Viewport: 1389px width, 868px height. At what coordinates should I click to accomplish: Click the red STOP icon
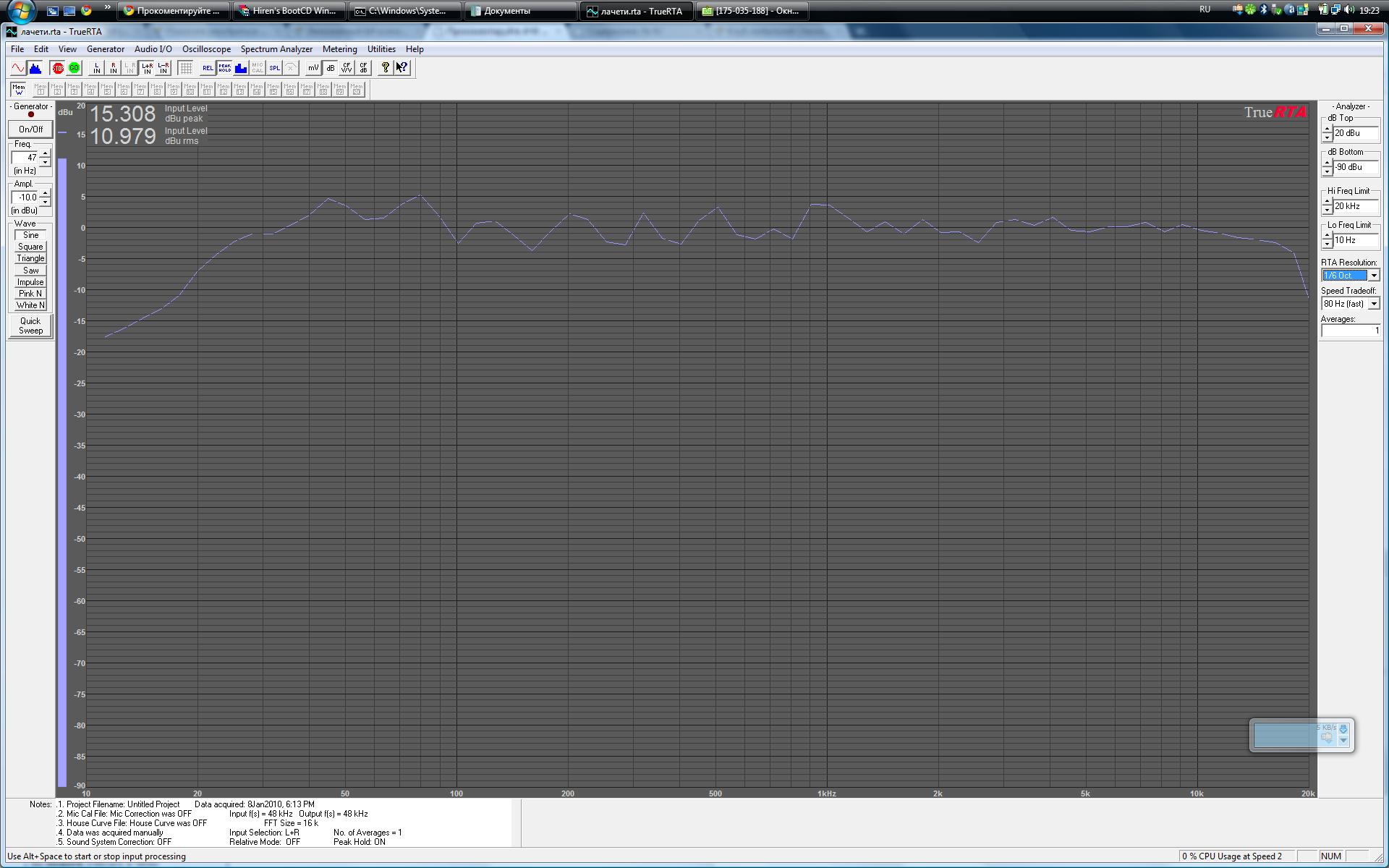point(58,68)
